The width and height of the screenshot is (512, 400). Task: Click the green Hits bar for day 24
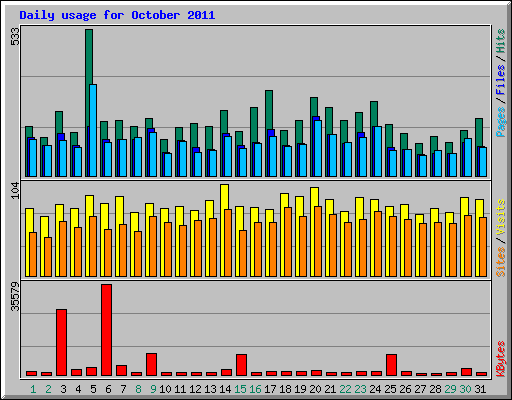tap(374, 113)
